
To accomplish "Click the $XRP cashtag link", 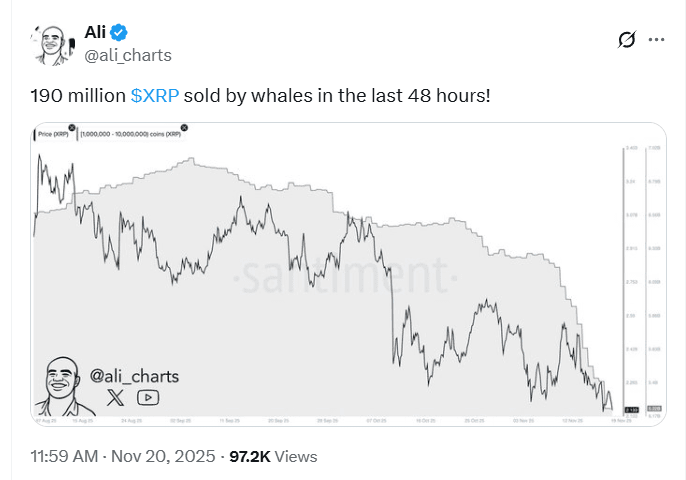I will 155,95.
